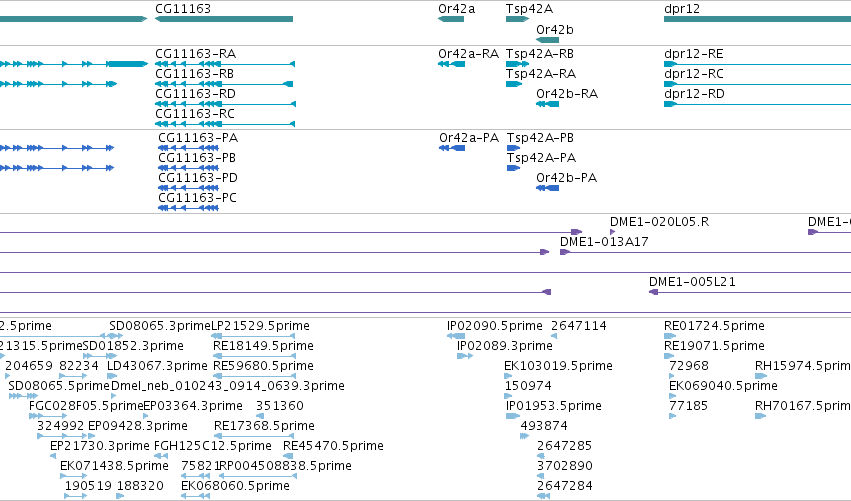Click the dpr12-RD transcript label

(694, 94)
